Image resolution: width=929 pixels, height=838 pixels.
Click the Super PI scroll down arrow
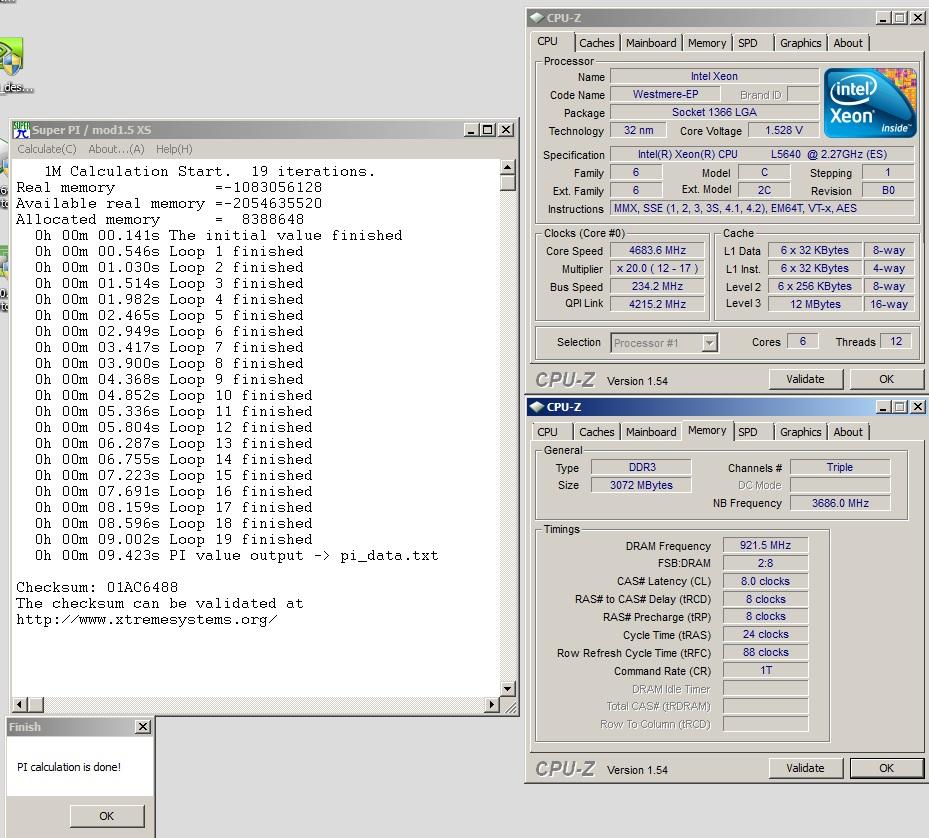click(507, 689)
